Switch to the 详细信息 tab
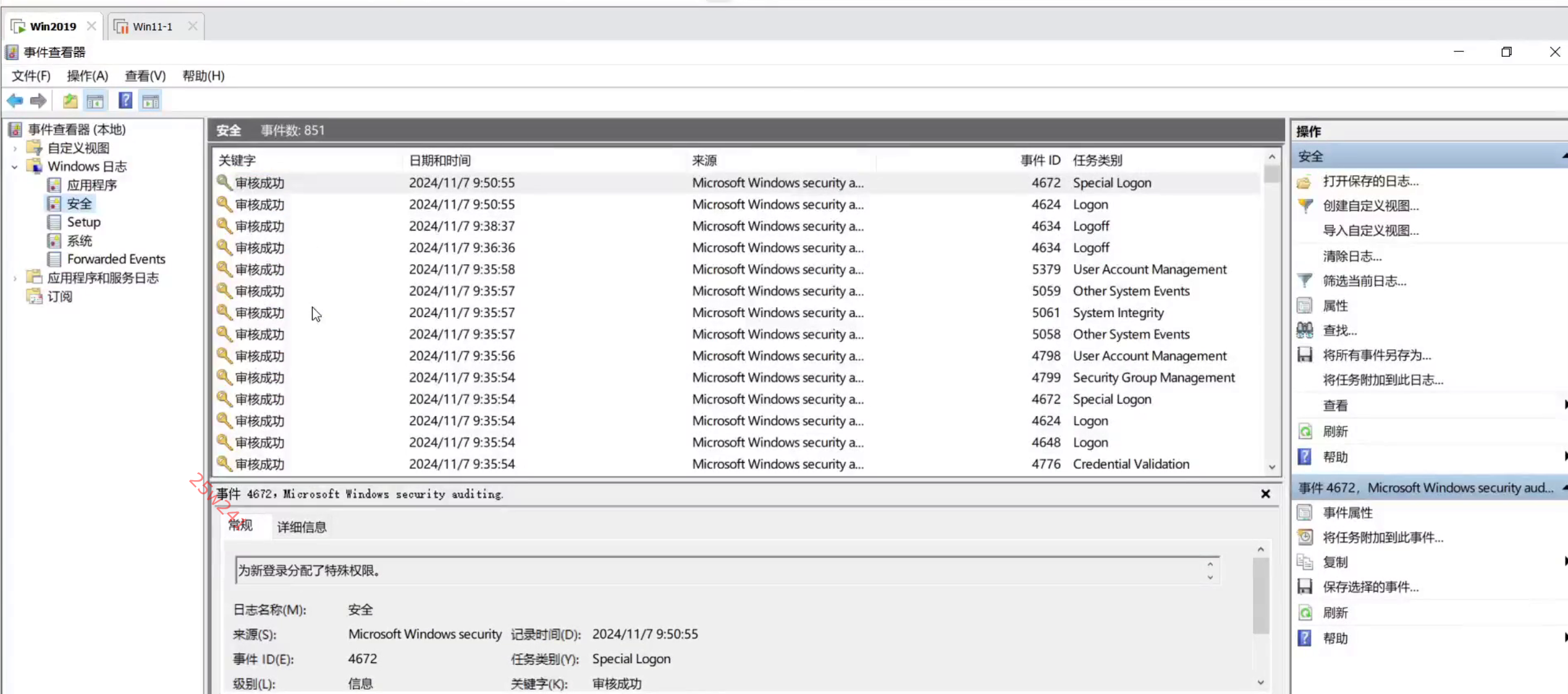 [x=301, y=527]
